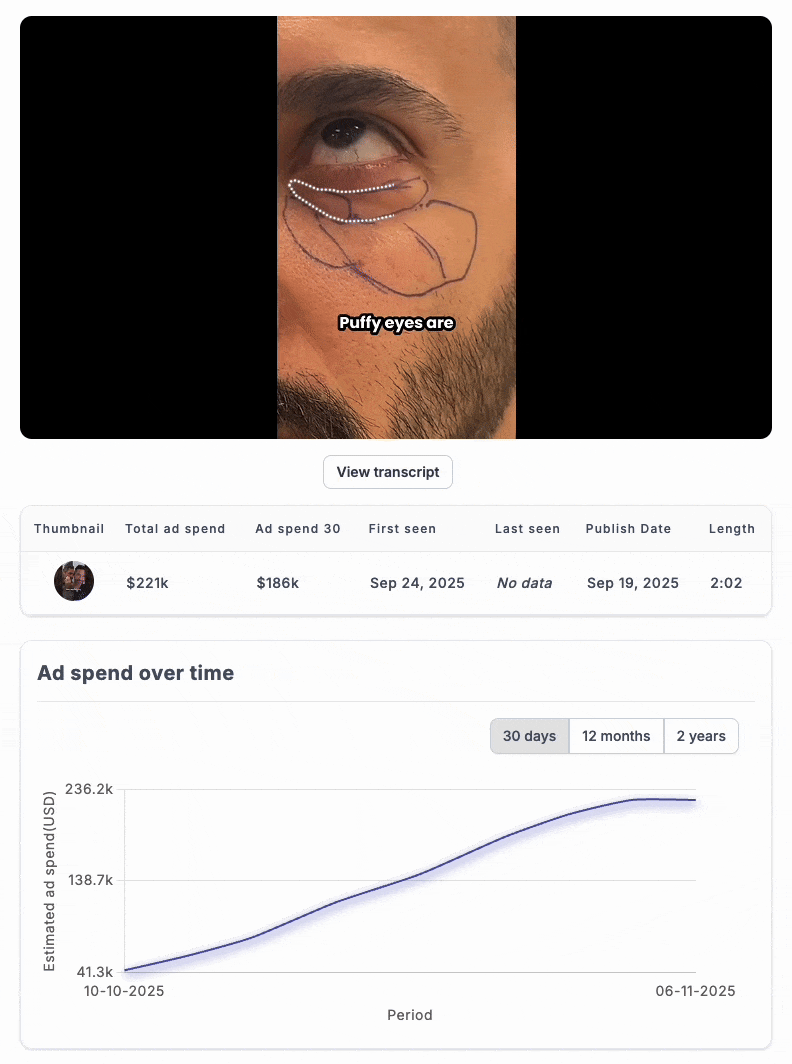The width and height of the screenshot is (792, 1064).
Task: Click the View transcript button
Action: coord(388,472)
